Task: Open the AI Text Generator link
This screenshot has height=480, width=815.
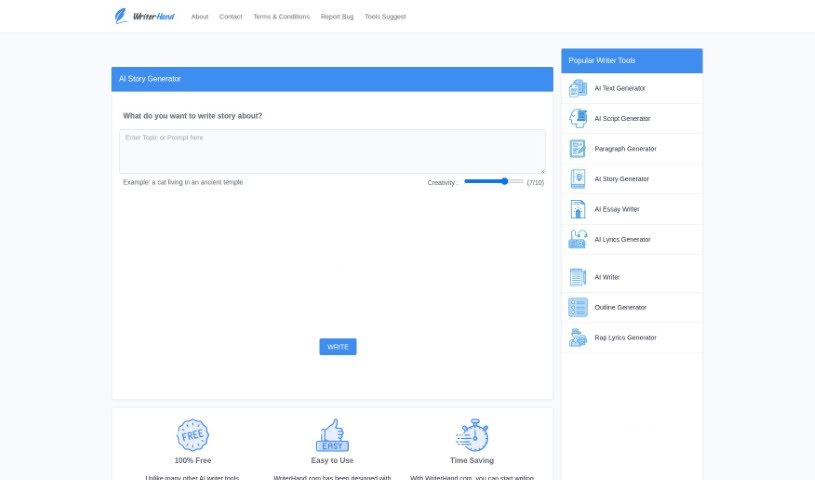Action: click(620, 88)
